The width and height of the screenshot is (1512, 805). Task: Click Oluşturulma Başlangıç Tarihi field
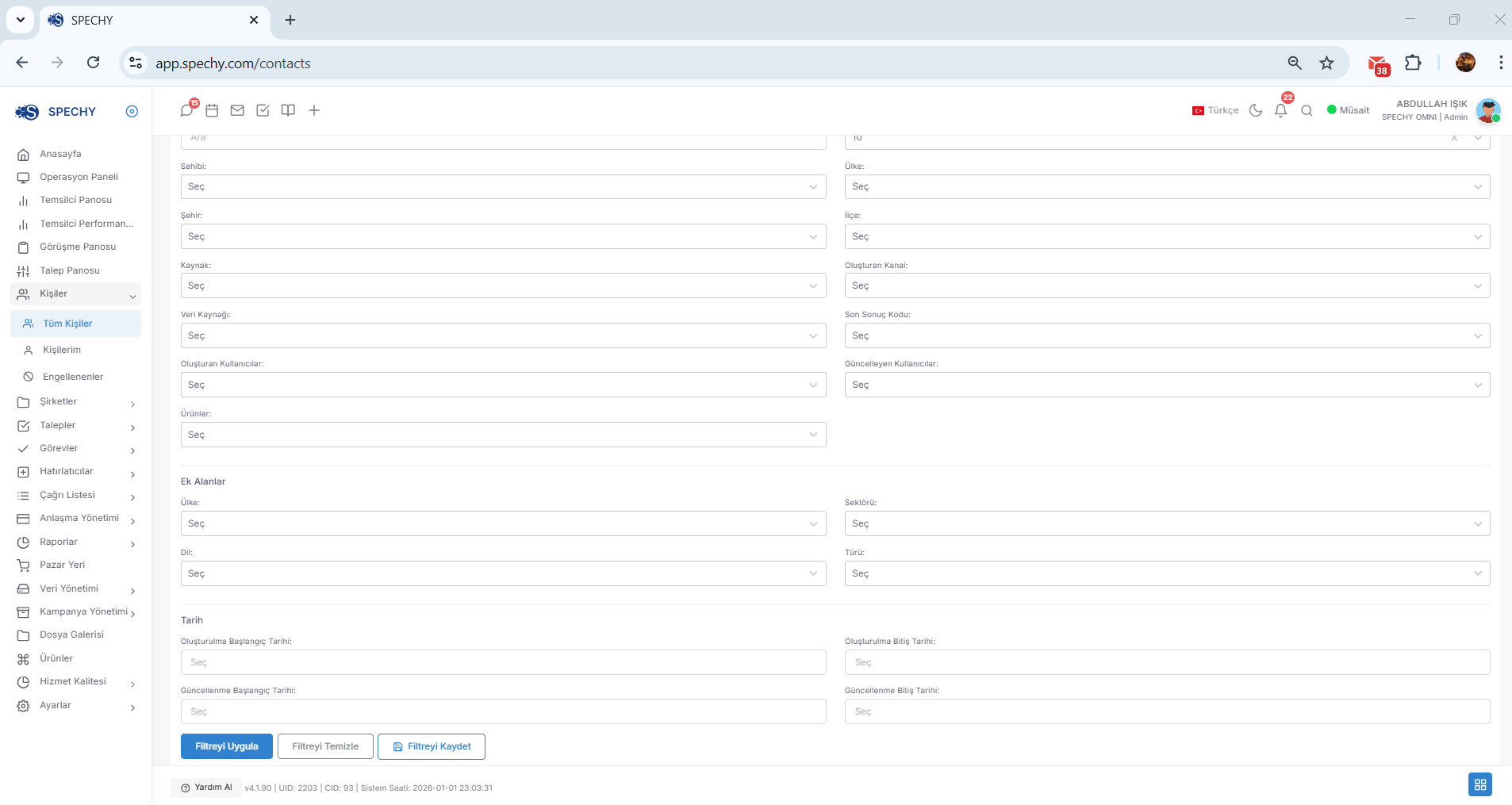[x=503, y=662]
